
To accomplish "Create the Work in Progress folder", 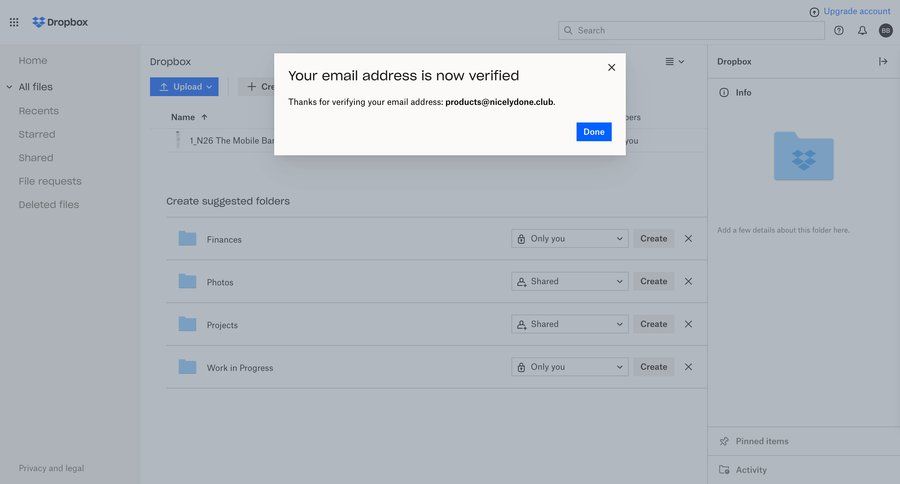I will (x=654, y=367).
